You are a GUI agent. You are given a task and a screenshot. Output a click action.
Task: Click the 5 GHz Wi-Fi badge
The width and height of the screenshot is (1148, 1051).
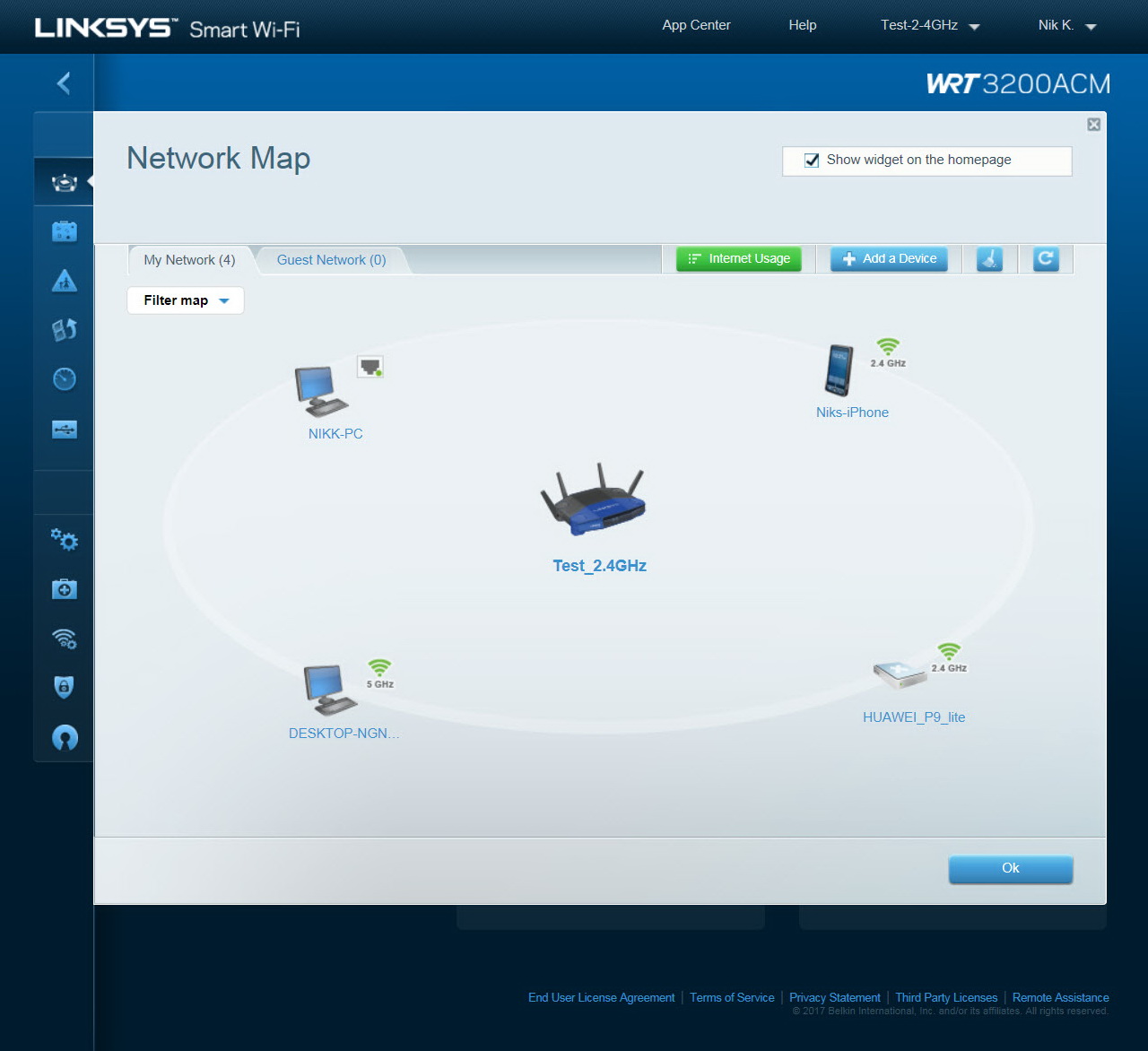point(380,673)
